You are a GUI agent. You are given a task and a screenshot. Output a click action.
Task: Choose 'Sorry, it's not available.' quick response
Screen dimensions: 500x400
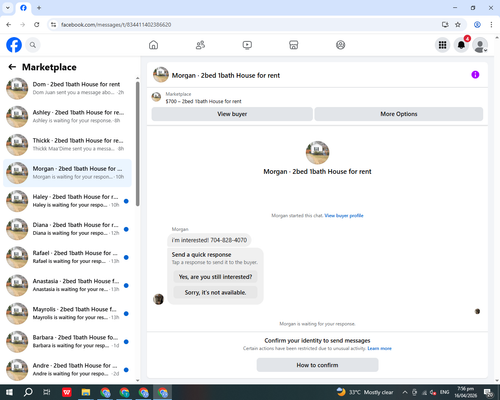(215, 292)
